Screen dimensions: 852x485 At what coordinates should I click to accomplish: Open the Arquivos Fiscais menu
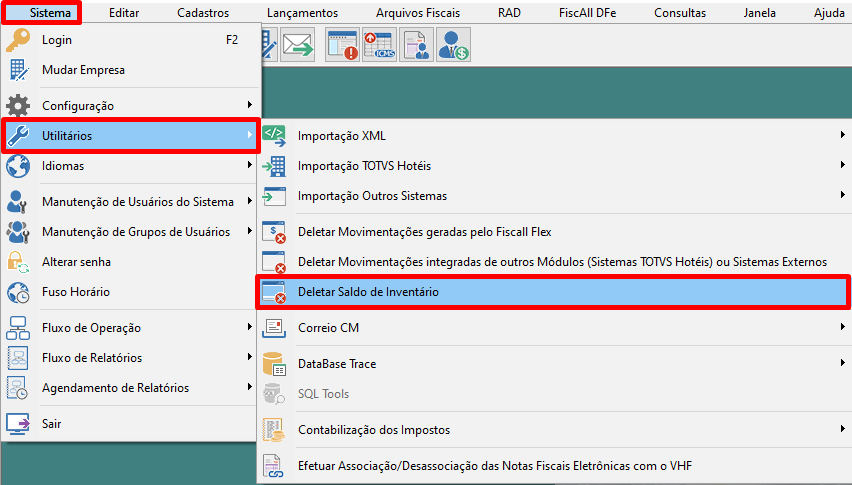418,12
